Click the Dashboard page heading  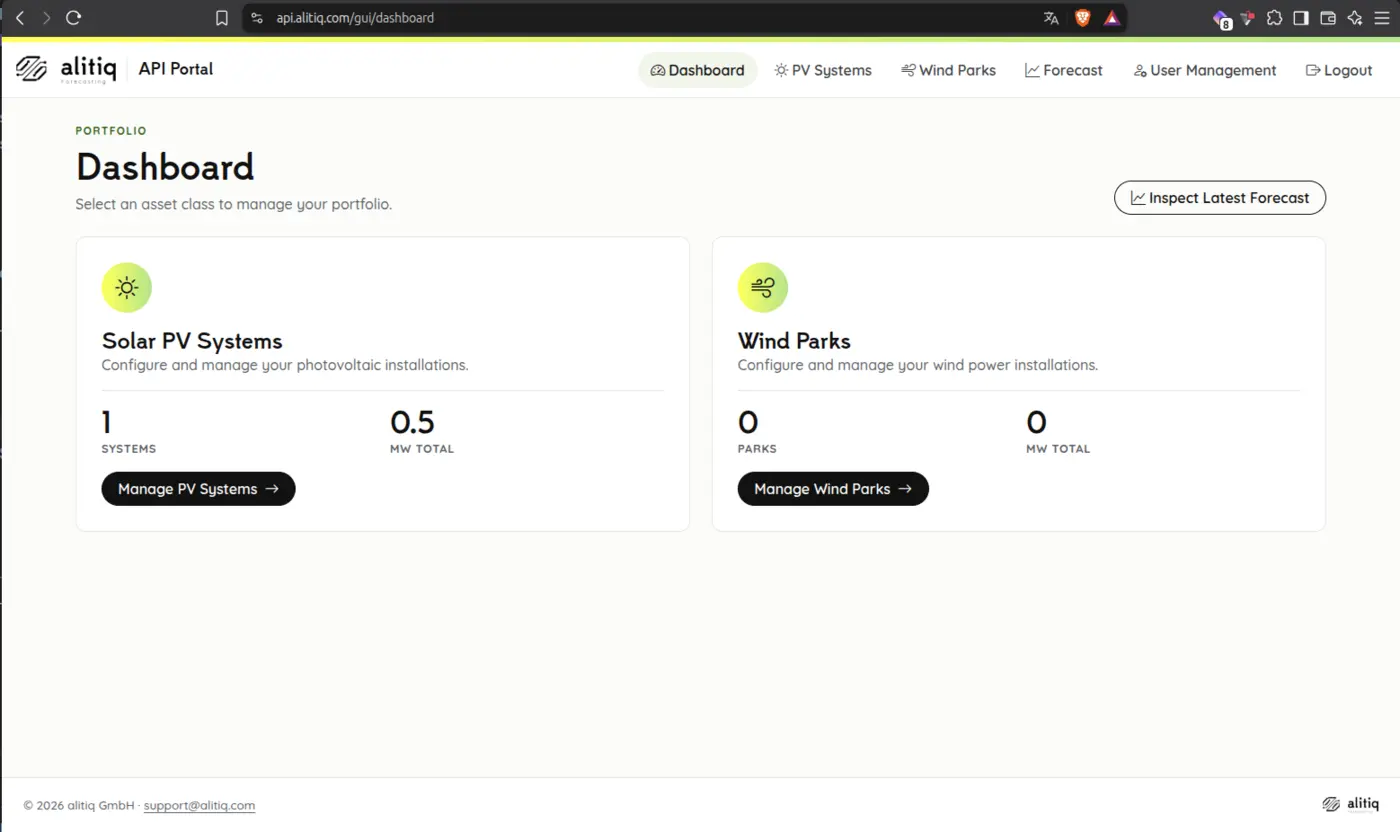pos(165,167)
